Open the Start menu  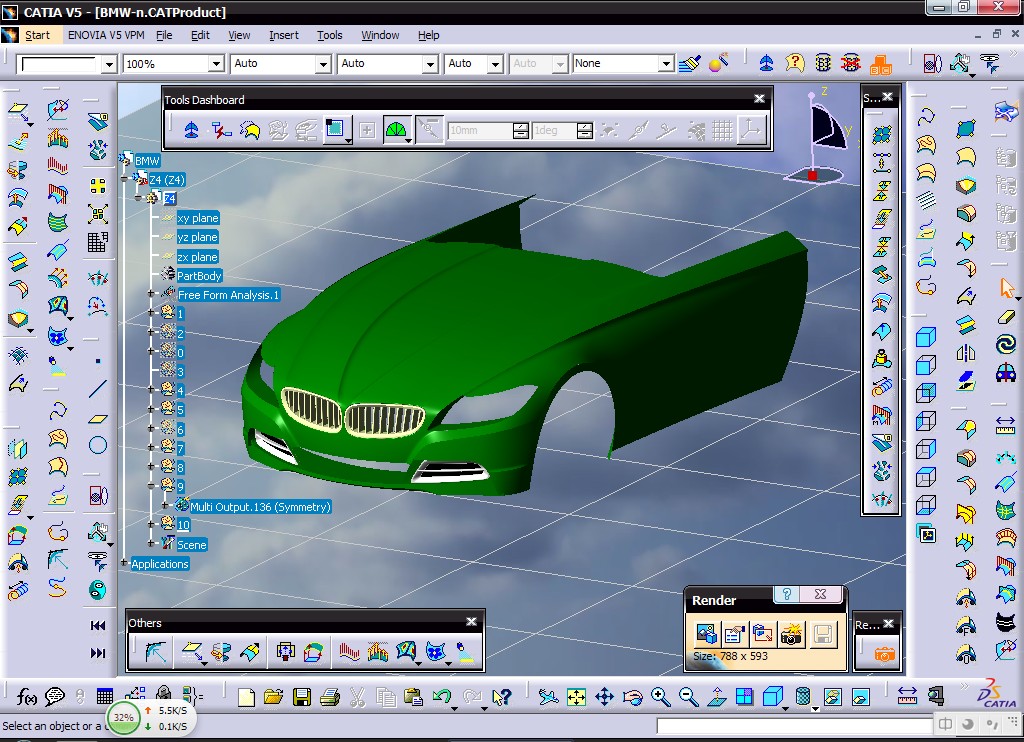37,35
